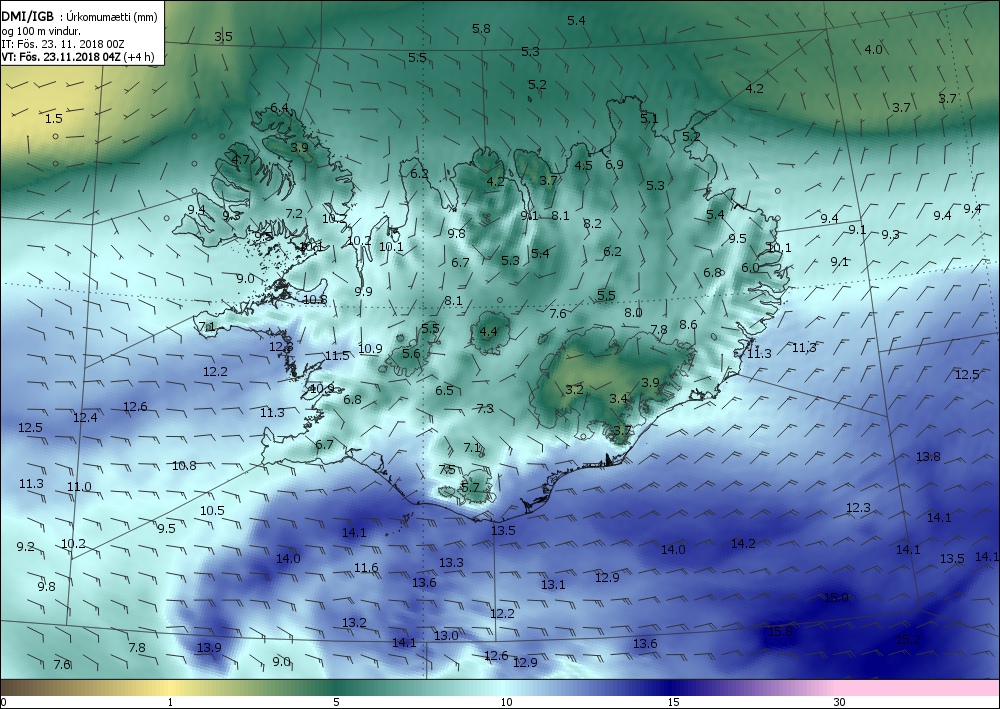Select the 14.2 value over the ocean
This screenshot has width=1000, height=709.
click(x=743, y=544)
